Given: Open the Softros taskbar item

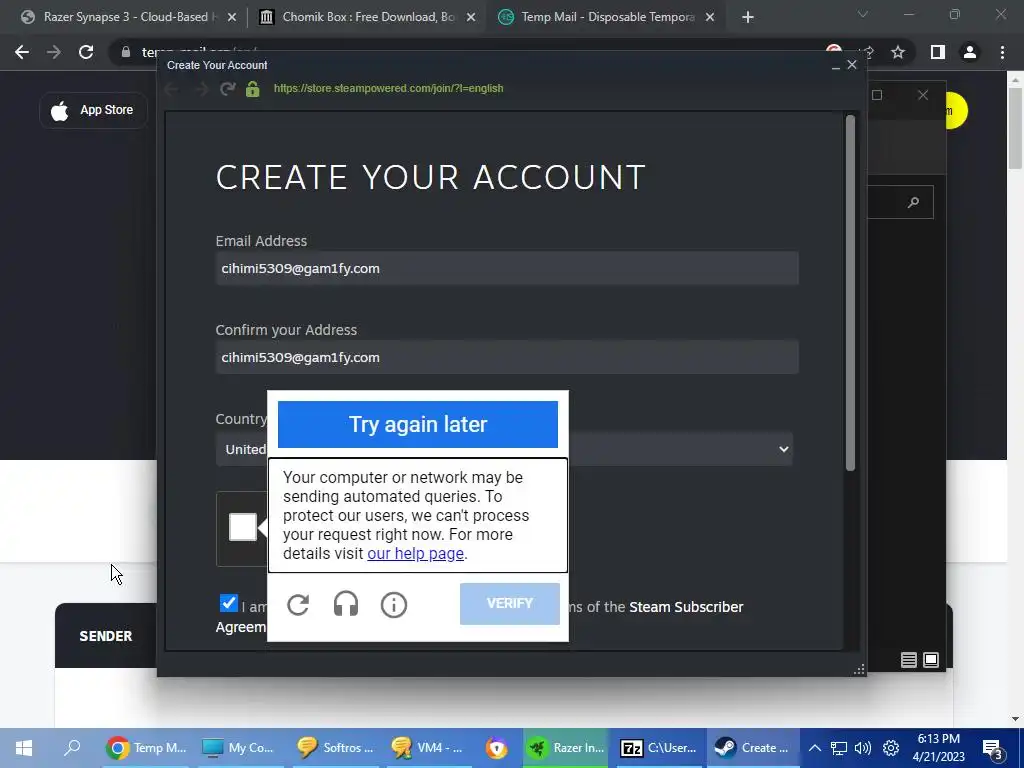Looking at the screenshot, I should pyautogui.click(x=335, y=748).
